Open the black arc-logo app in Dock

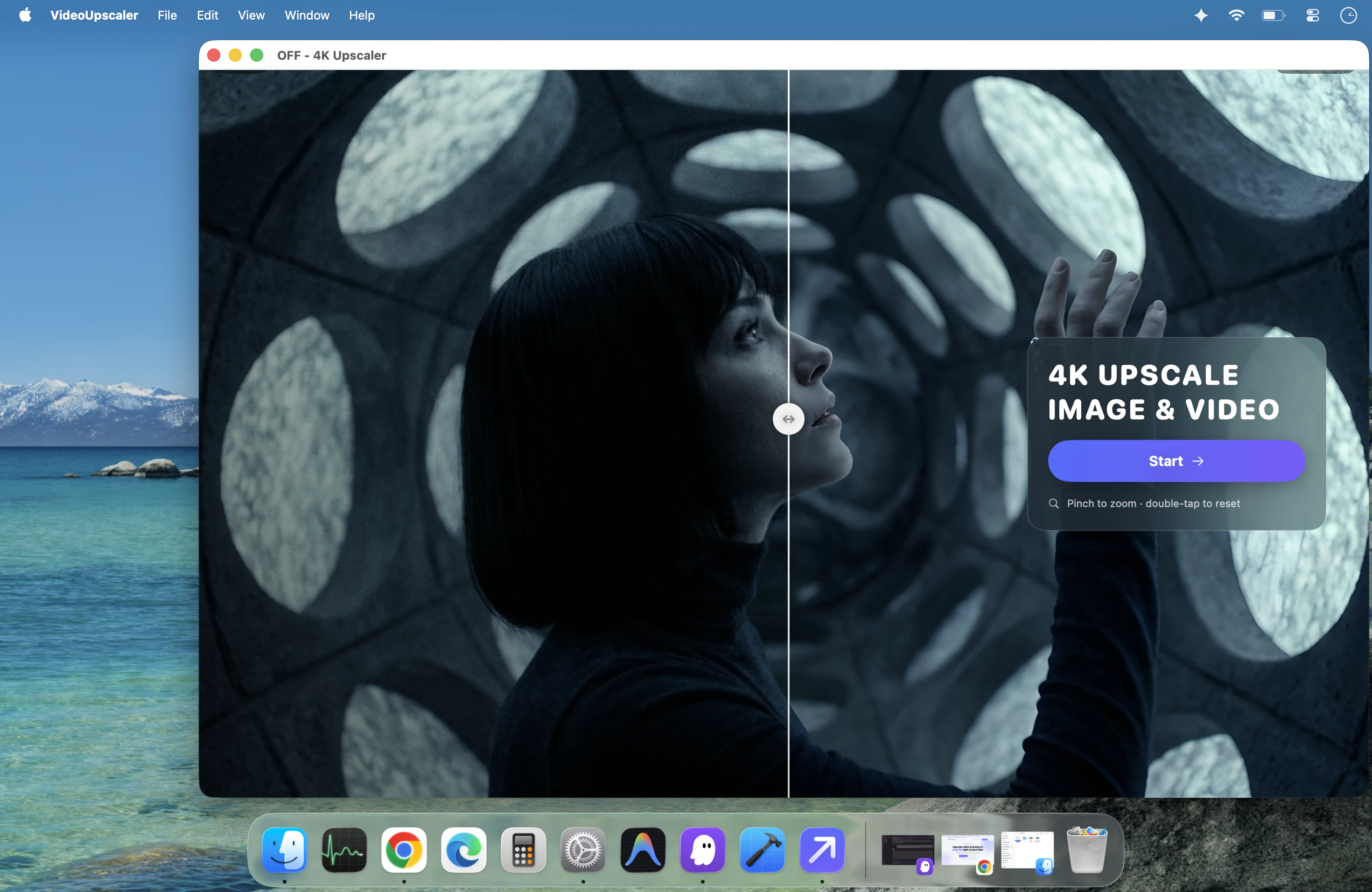click(x=643, y=850)
